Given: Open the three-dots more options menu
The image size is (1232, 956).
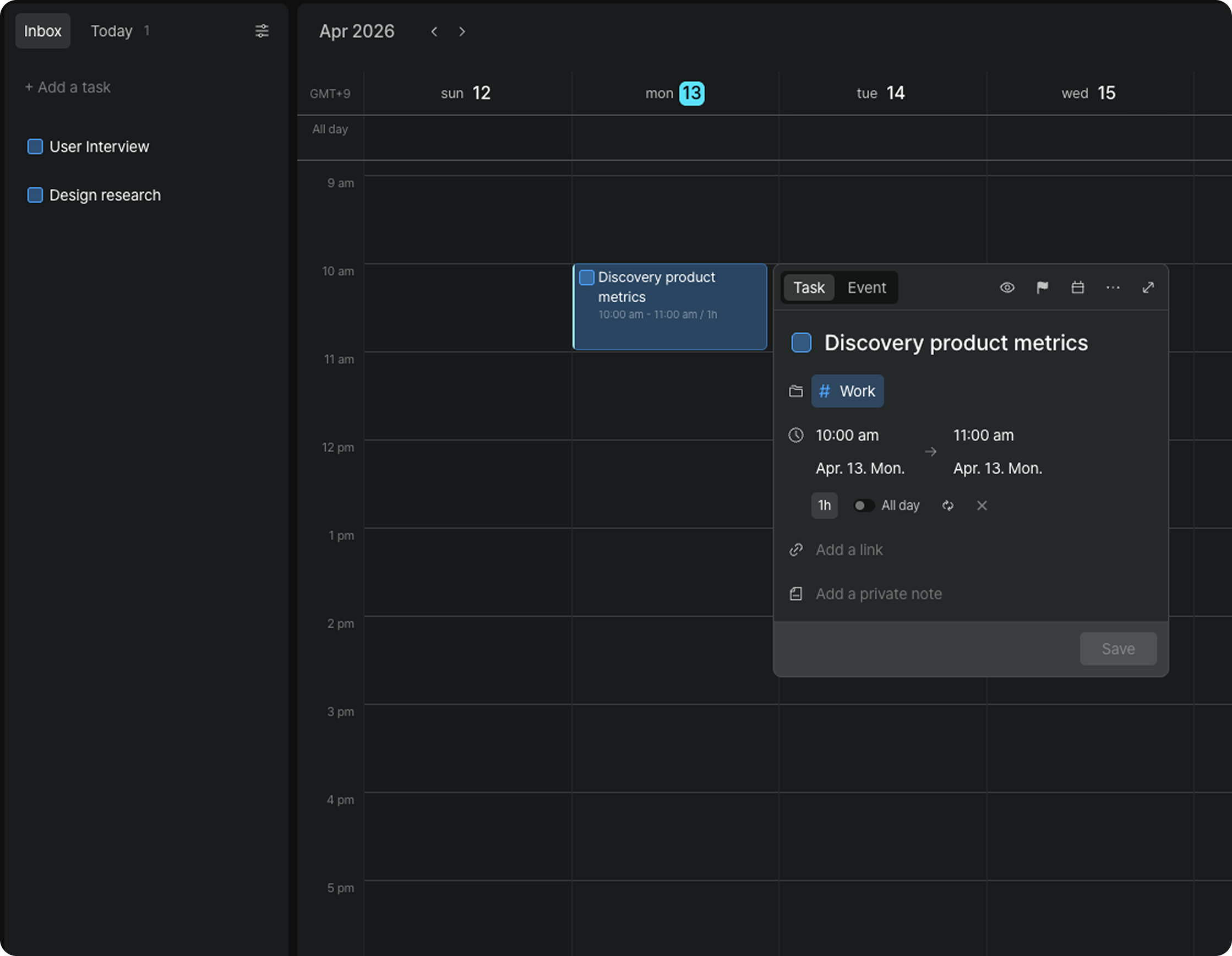Looking at the screenshot, I should click(1113, 288).
